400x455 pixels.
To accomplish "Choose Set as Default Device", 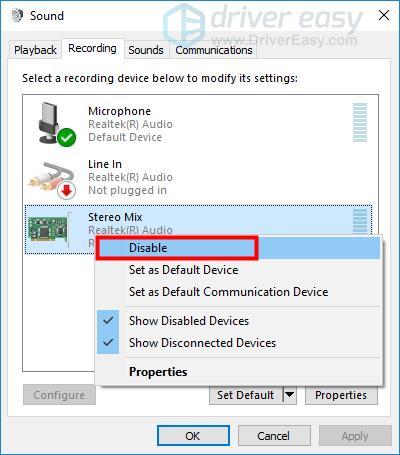I will (x=184, y=270).
